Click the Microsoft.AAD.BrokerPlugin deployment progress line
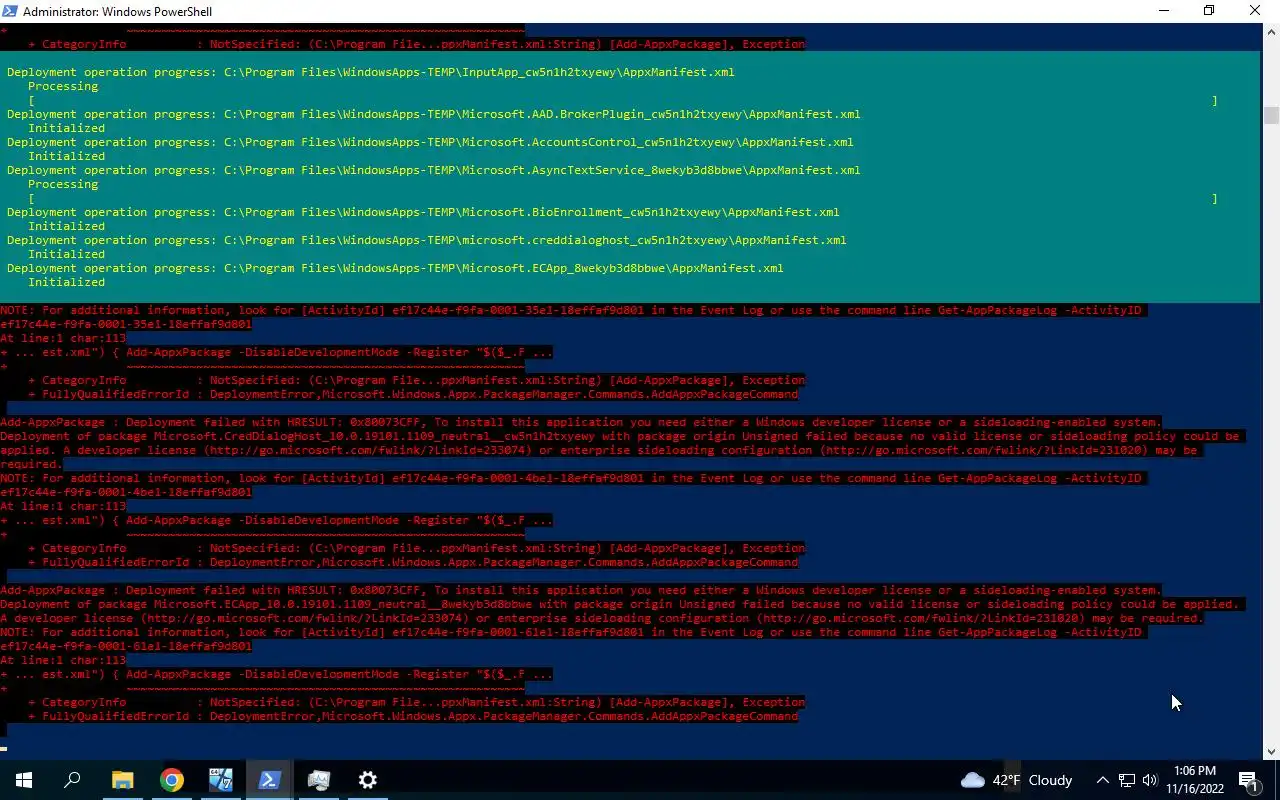The height and width of the screenshot is (800, 1280). click(433, 114)
